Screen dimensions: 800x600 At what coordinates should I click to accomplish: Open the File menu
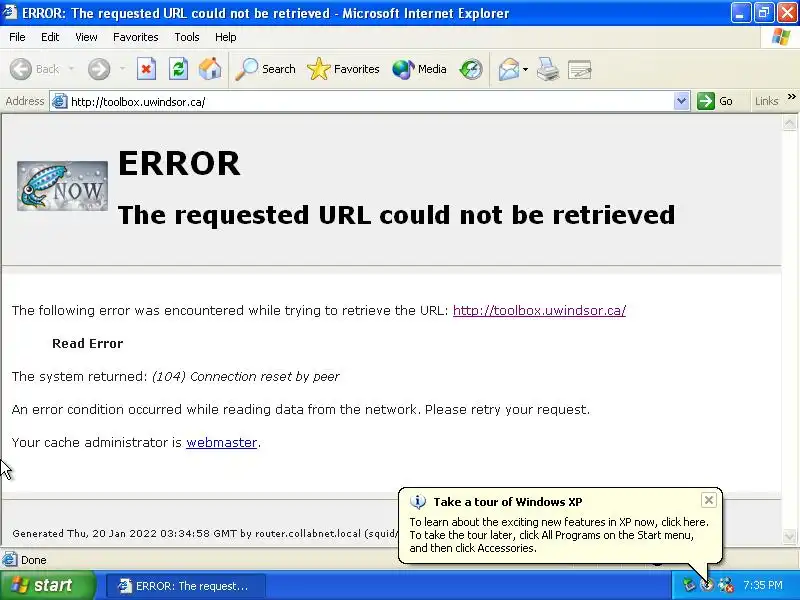pos(17,37)
